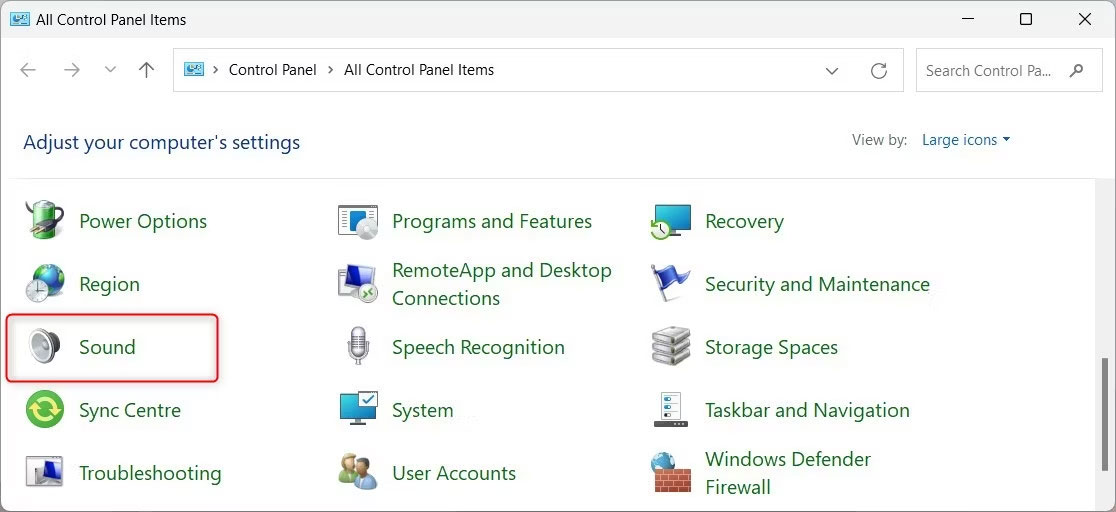1116x512 pixels.
Task: Click the Storage Spaces drives icon
Action: click(x=670, y=347)
